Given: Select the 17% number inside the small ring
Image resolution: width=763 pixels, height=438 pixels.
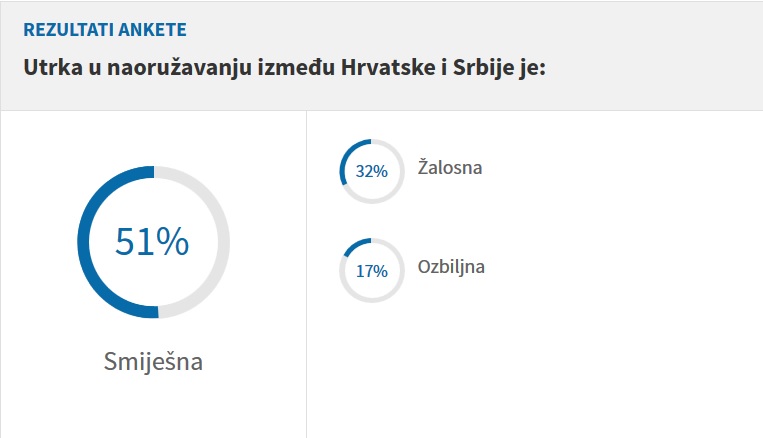Looking at the screenshot, I should [372, 270].
